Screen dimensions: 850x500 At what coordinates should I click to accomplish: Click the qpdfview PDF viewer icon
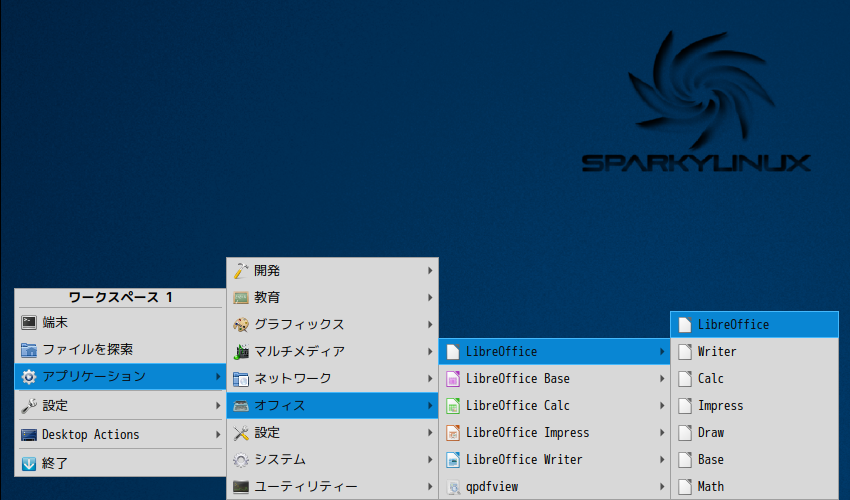(x=453, y=487)
